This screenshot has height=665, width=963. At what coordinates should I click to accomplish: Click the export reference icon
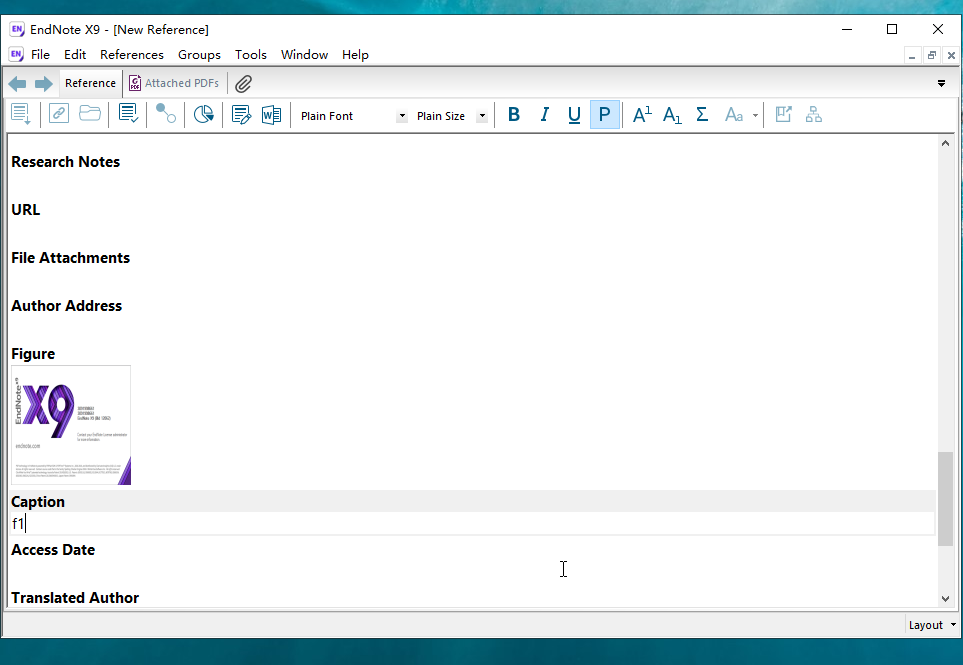tap(784, 115)
